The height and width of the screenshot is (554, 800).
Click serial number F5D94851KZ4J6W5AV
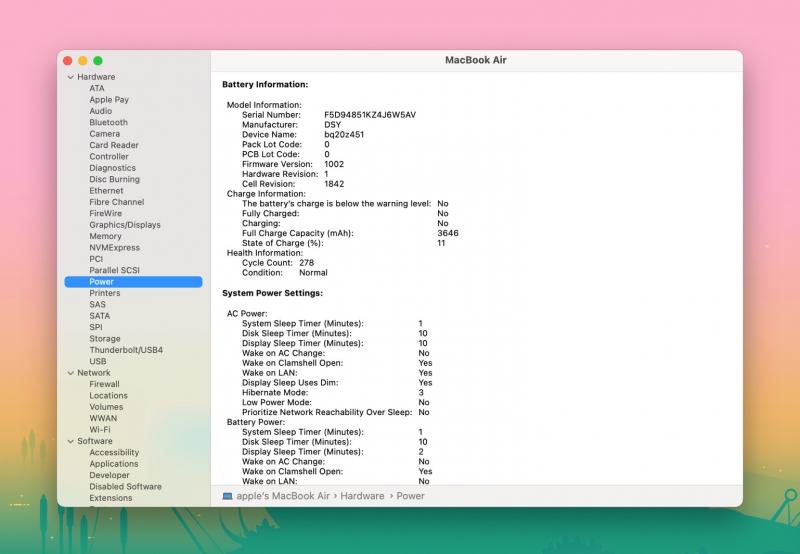tap(370, 115)
